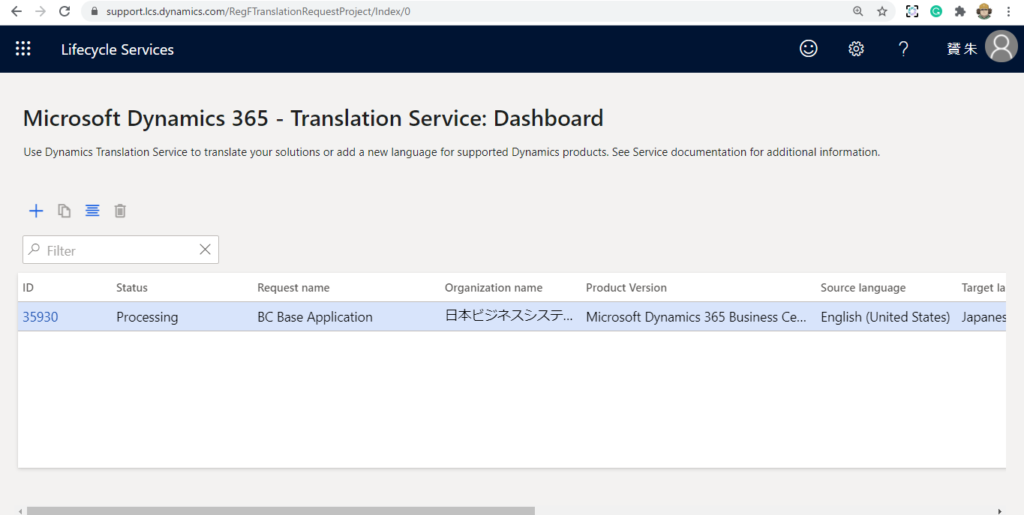Click the zoom magnifier icon in address bar
The width and height of the screenshot is (1024, 515).
click(x=858, y=11)
